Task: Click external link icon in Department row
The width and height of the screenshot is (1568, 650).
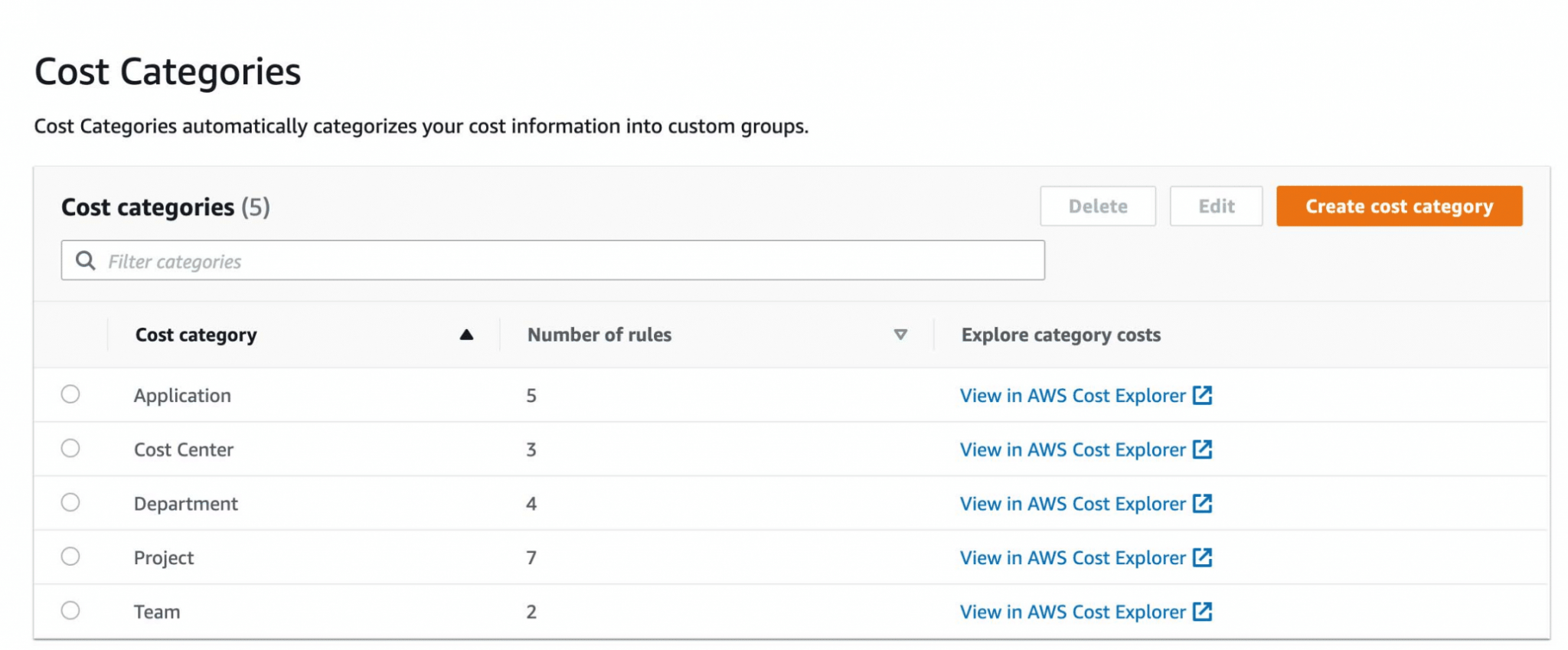Action: point(1203,503)
